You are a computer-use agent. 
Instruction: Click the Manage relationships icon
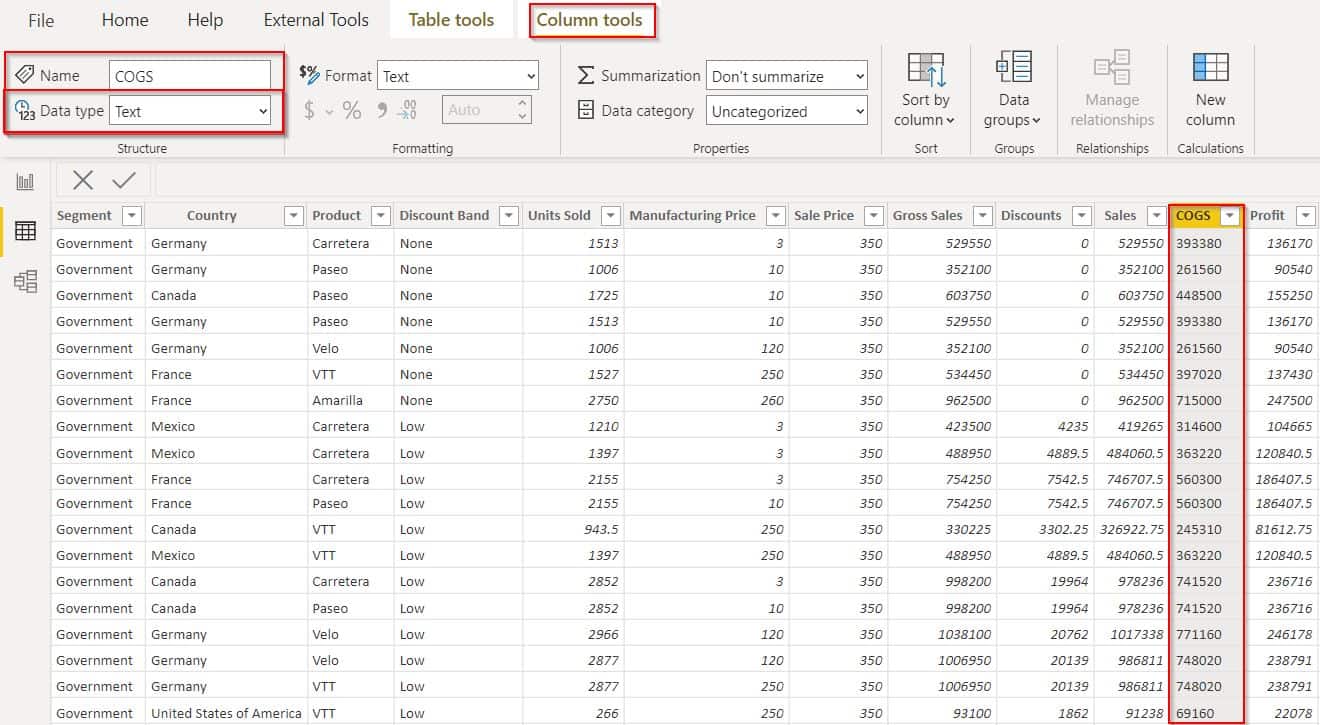coord(1112,67)
